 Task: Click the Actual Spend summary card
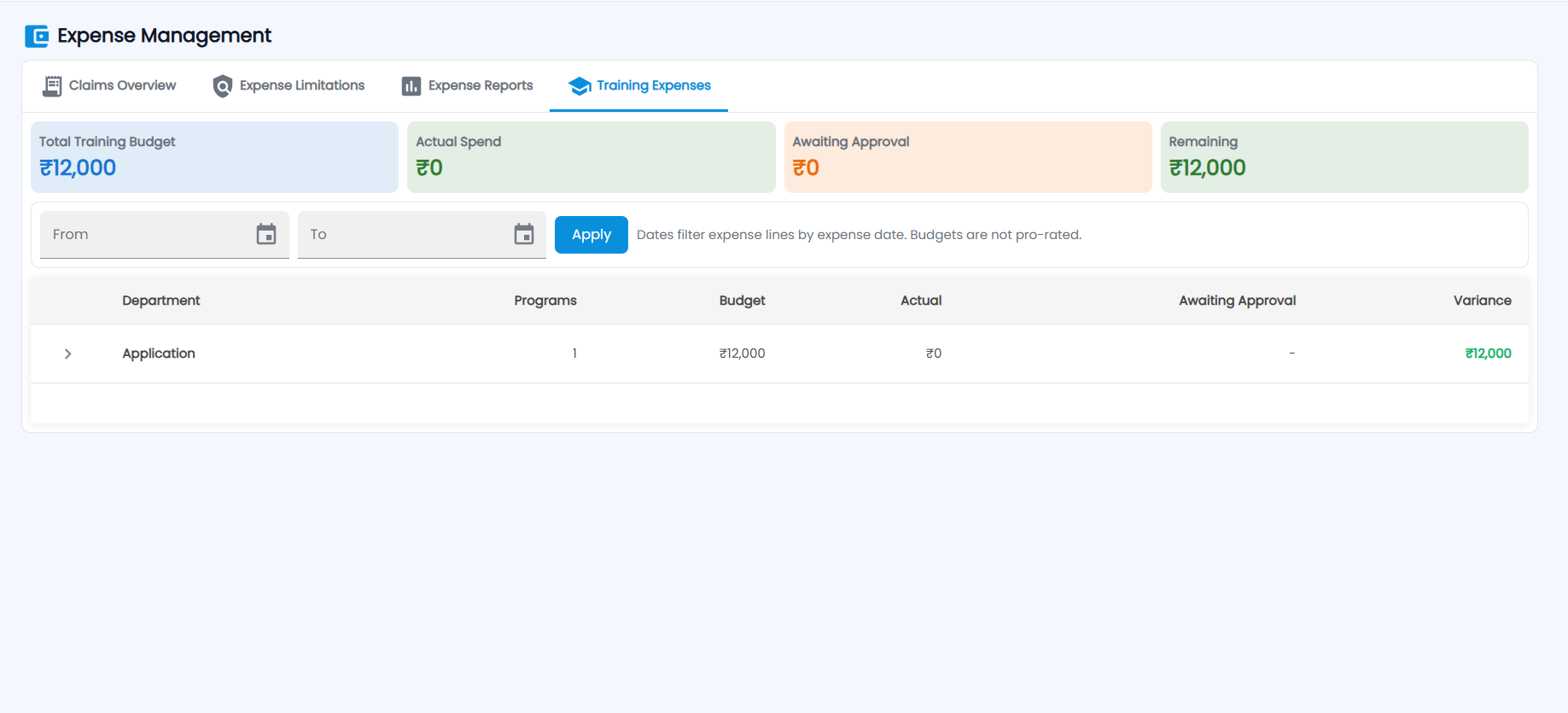(592, 157)
